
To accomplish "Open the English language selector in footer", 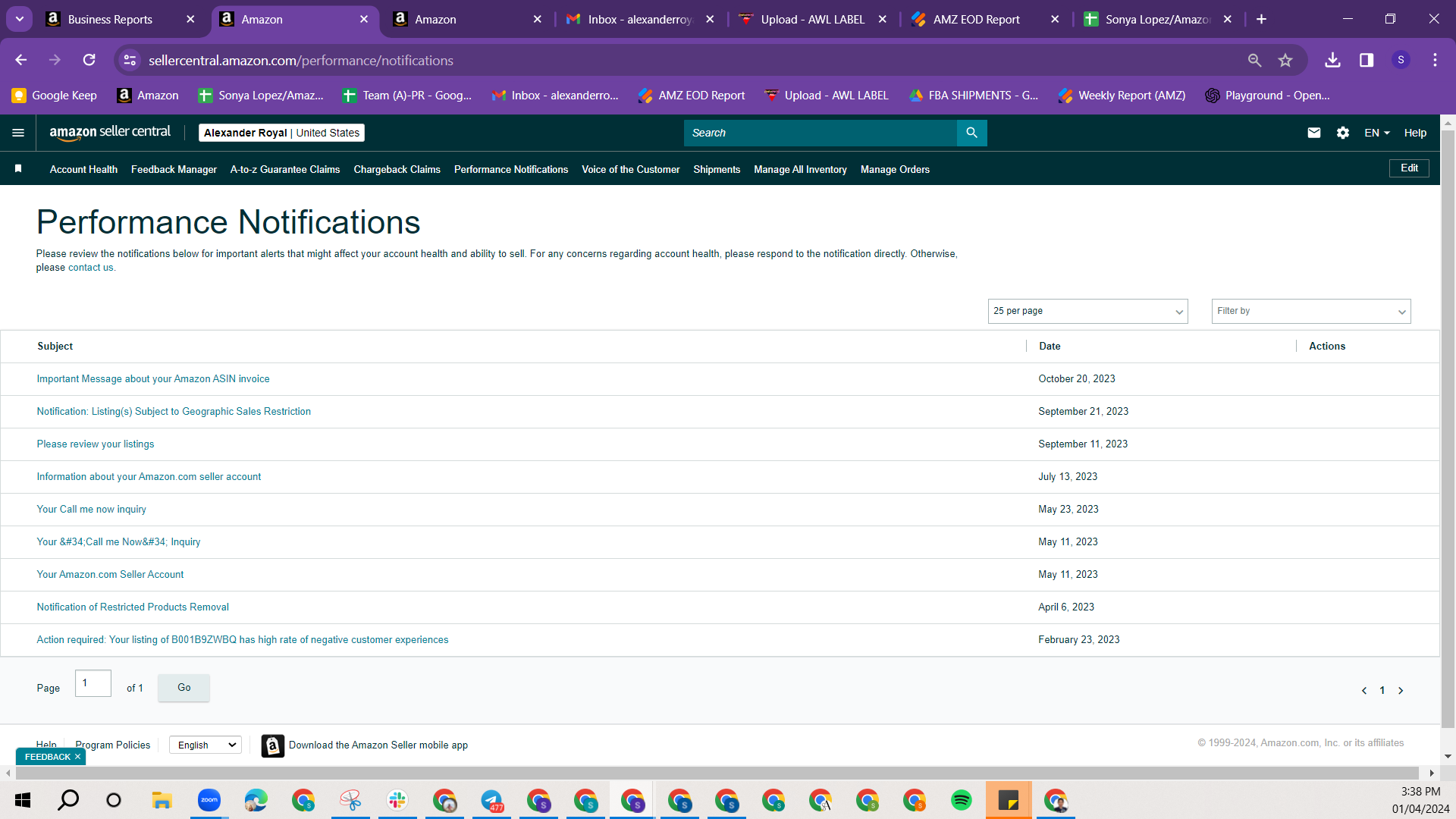I will click(206, 745).
